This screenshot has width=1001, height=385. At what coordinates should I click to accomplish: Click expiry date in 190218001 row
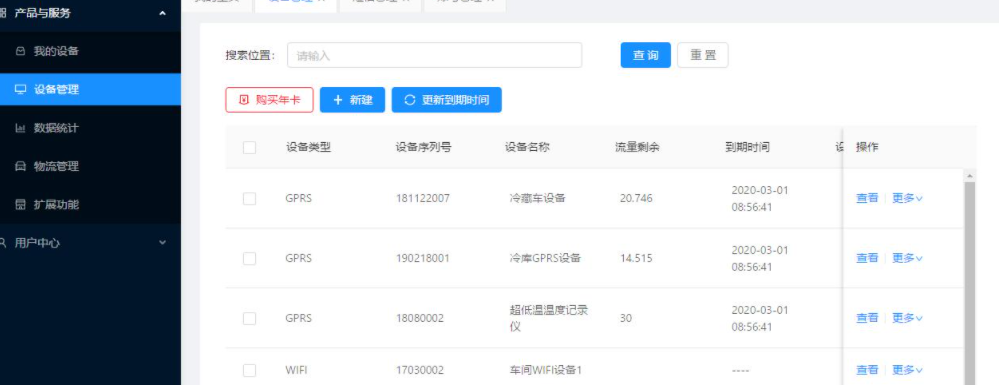coord(760,259)
